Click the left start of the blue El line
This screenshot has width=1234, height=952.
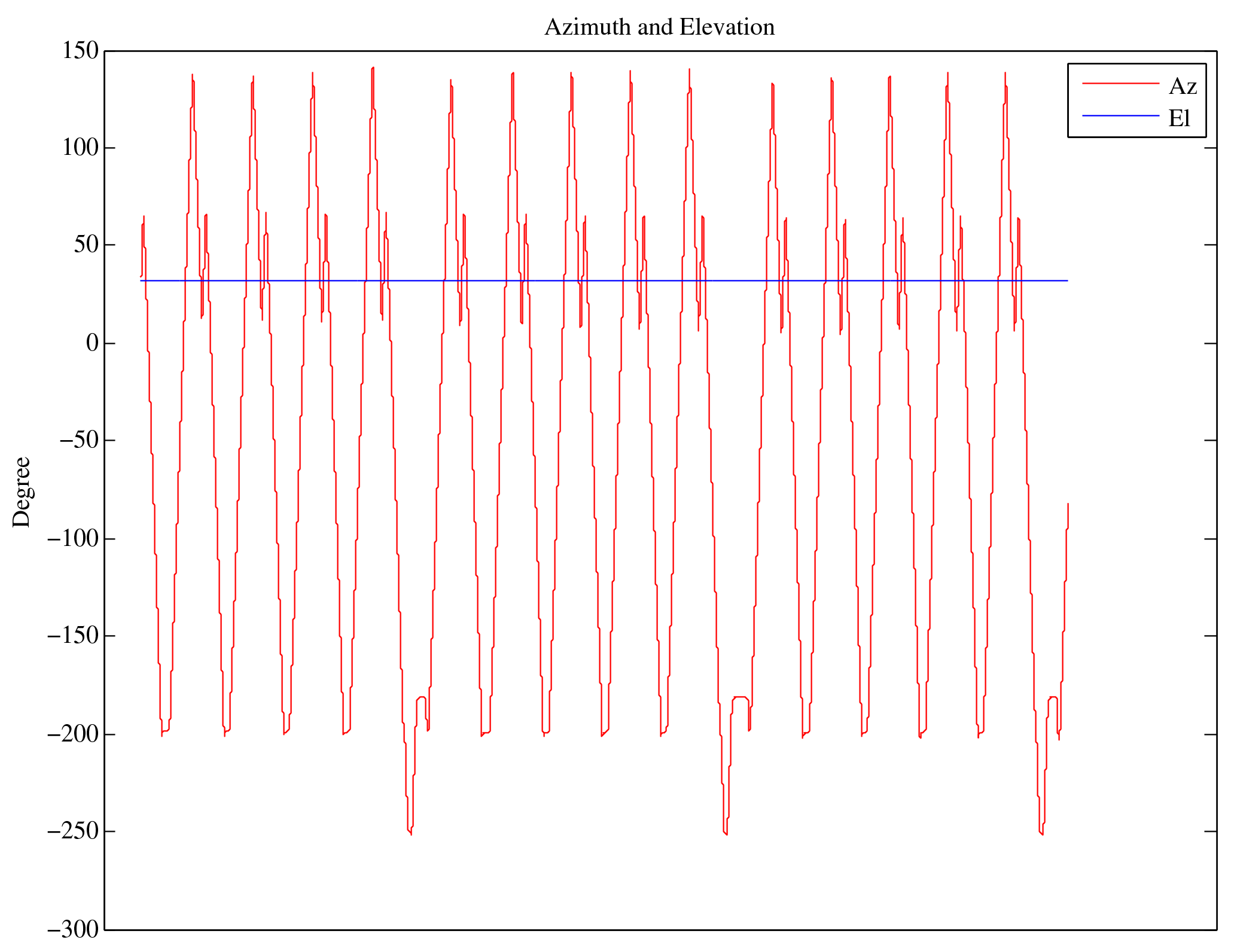142,280
